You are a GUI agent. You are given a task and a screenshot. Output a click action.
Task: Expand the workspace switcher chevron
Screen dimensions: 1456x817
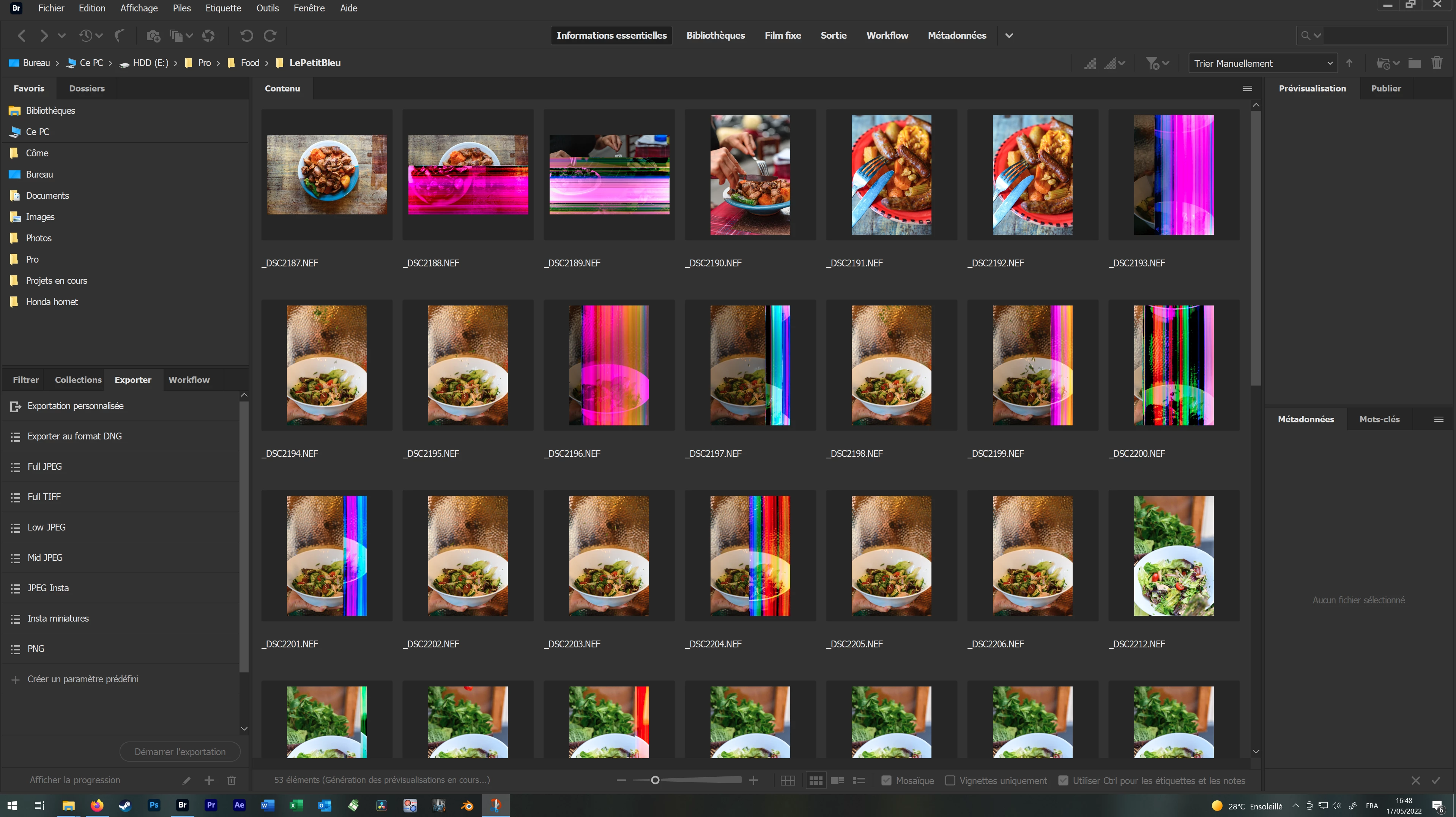click(1009, 36)
